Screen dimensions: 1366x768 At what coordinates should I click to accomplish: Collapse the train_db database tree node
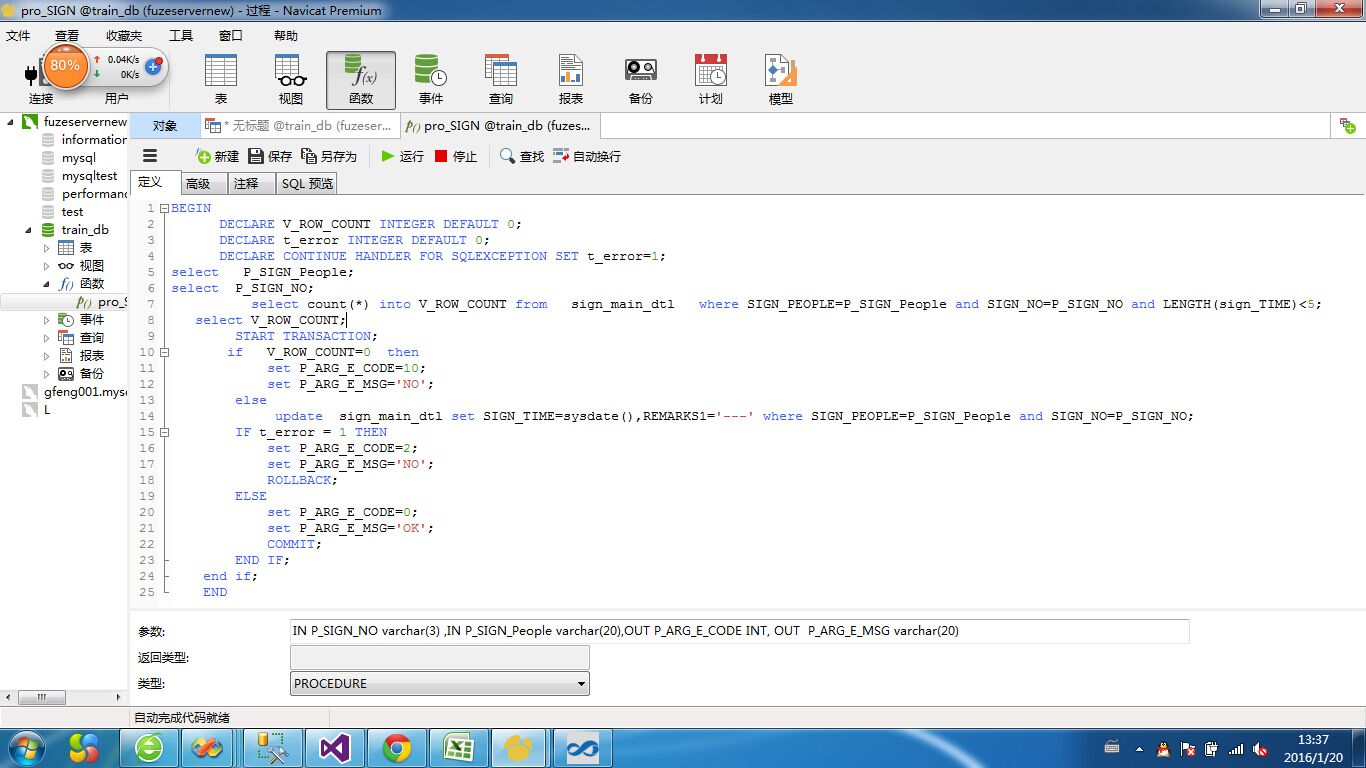click(29, 230)
